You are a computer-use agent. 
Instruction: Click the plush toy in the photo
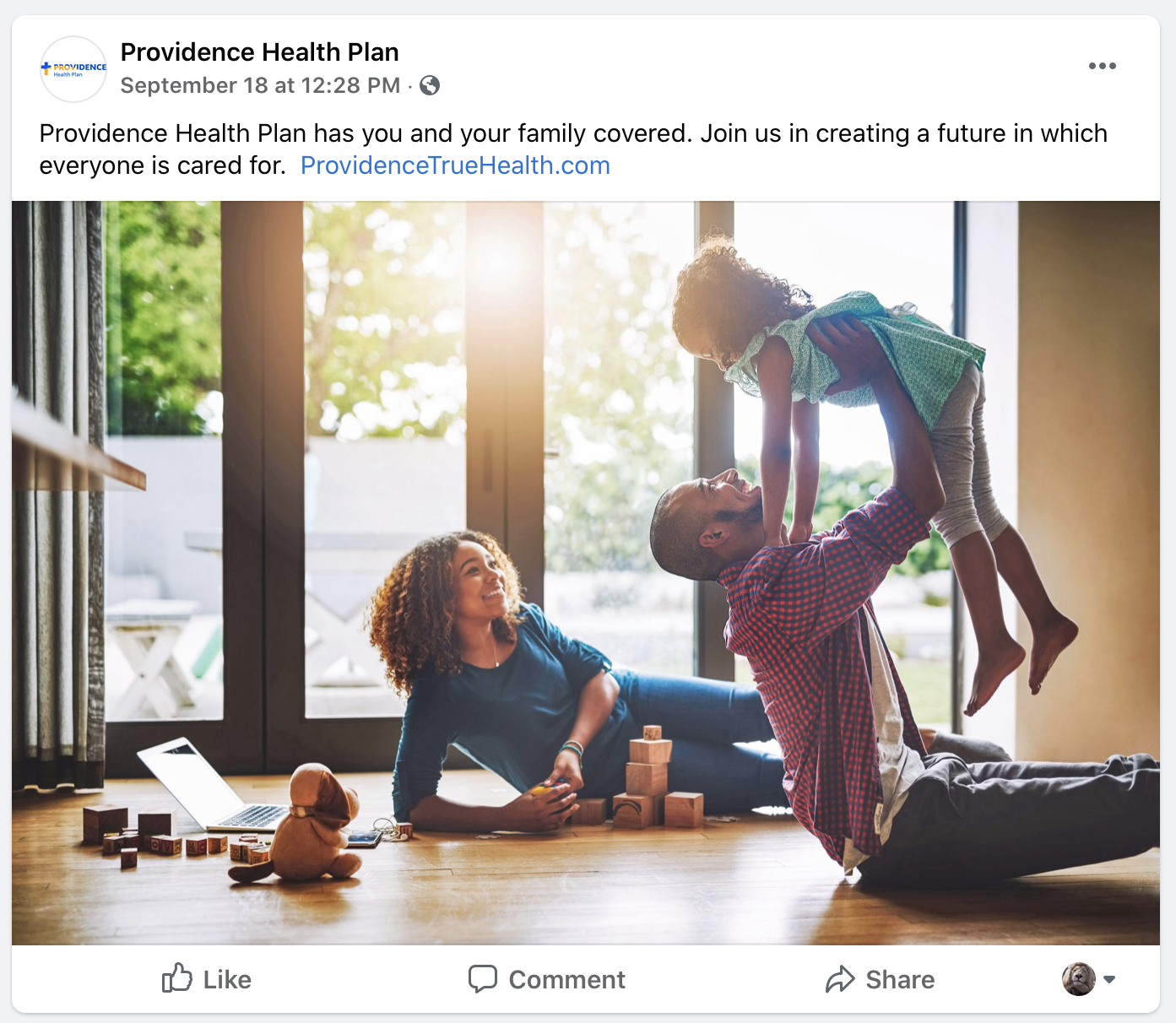[301, 824]
